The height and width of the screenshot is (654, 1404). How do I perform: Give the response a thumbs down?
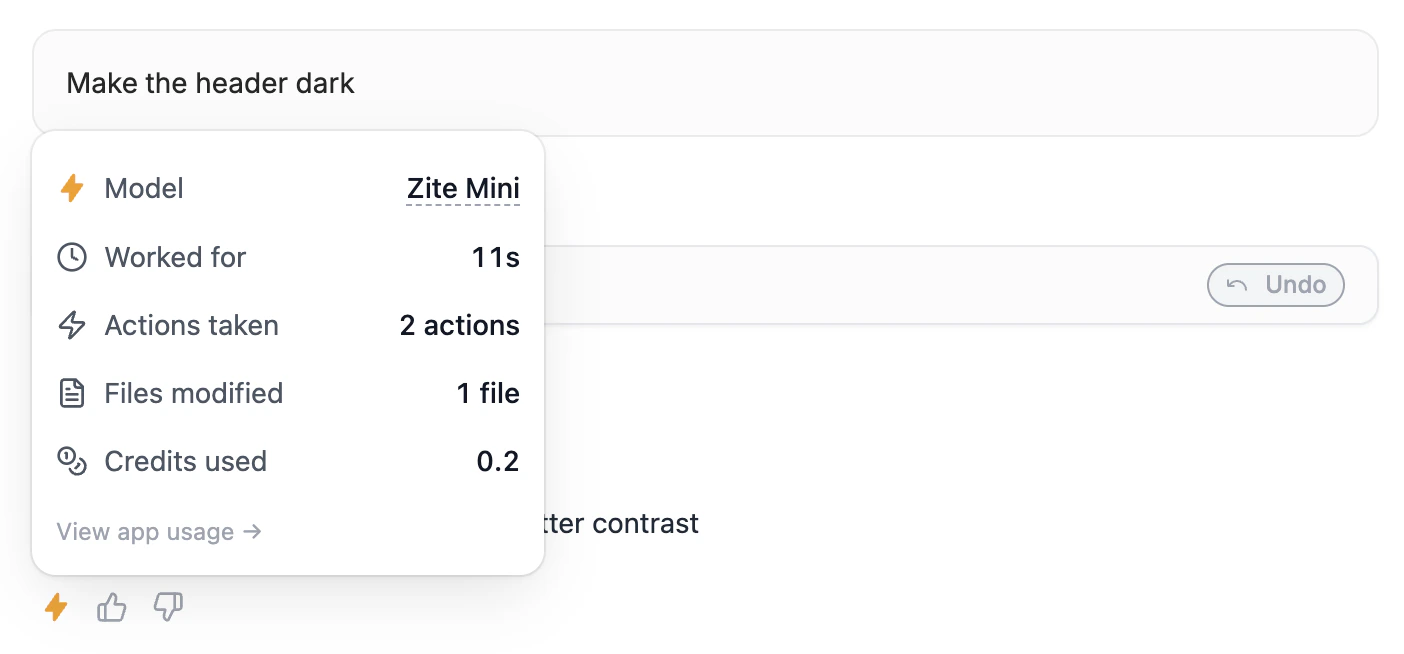pyautogui.click(x=168, y=607)
